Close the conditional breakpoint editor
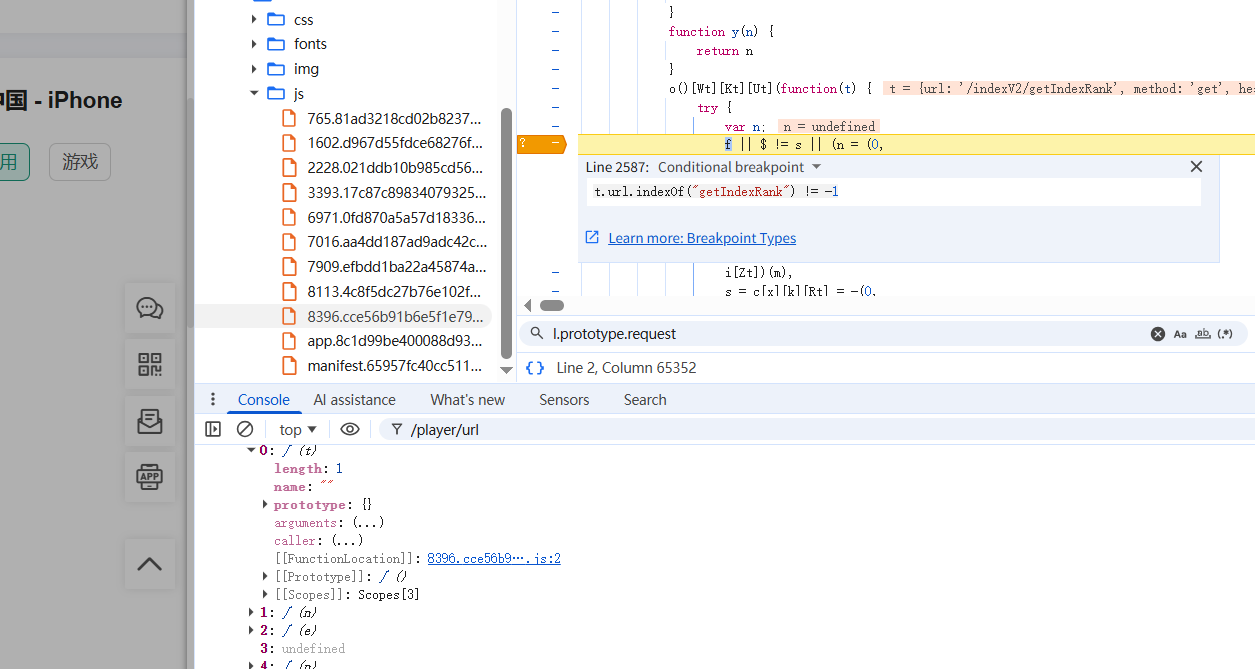Image resolution: width=1255 pixels, height=669 pixels. (1196, 166)
